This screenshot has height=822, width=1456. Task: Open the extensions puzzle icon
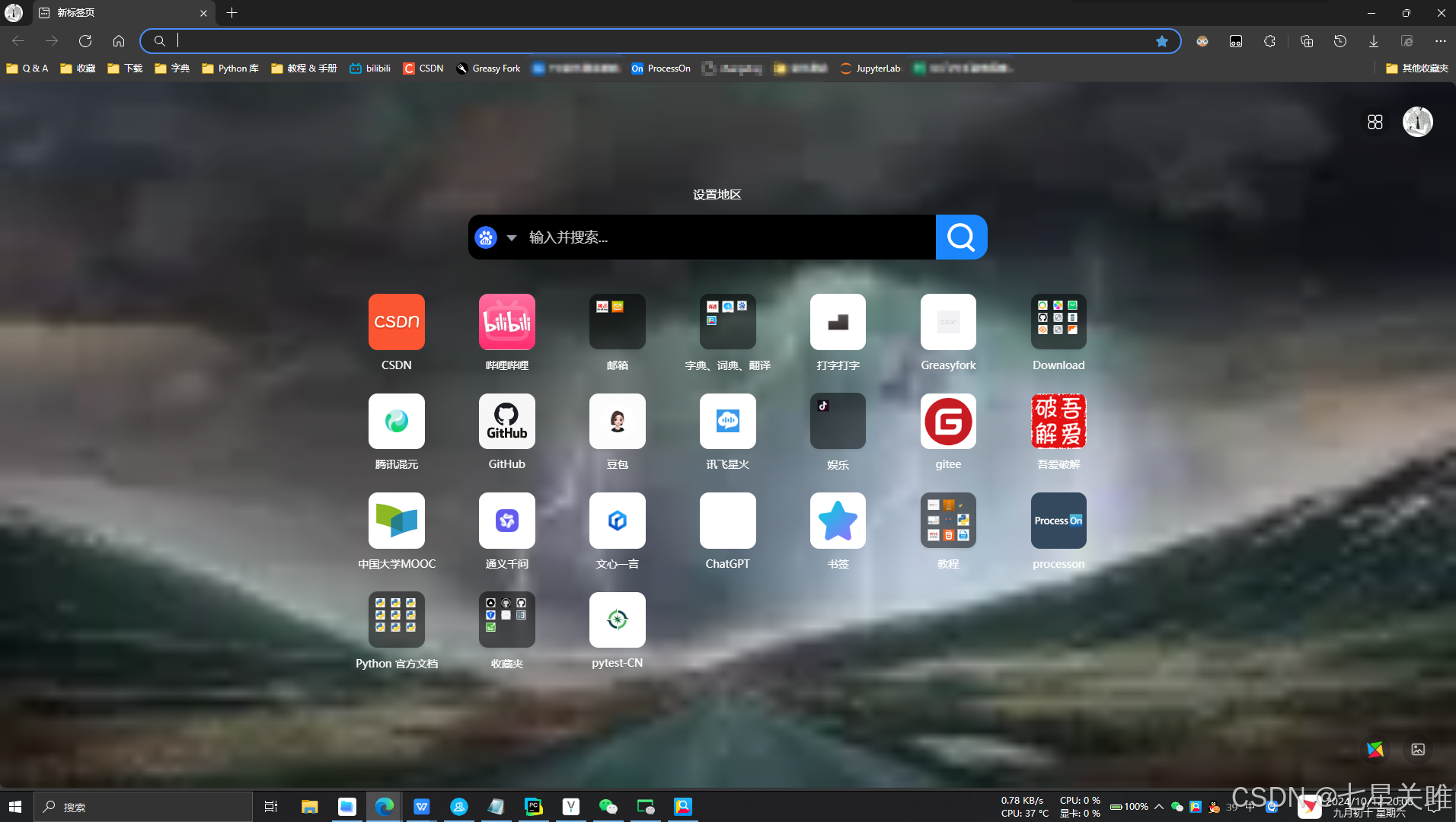point(1269,41)
